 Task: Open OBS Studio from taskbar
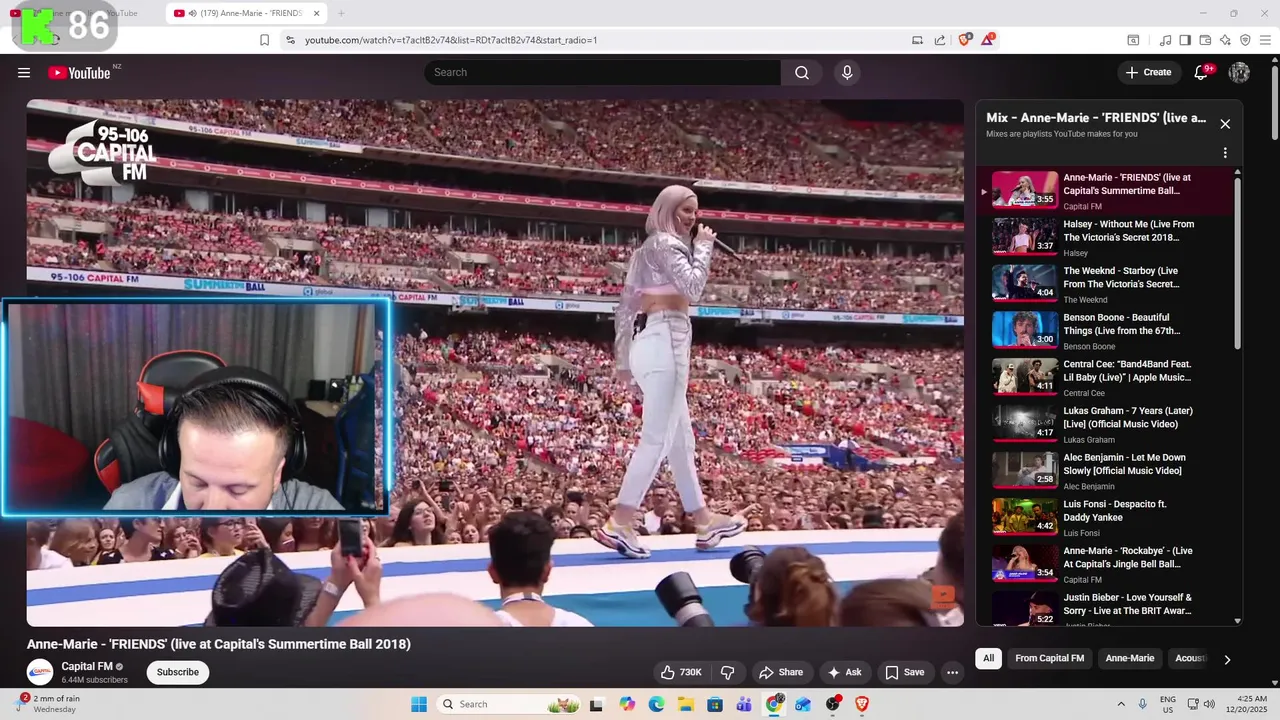point(833,704)
